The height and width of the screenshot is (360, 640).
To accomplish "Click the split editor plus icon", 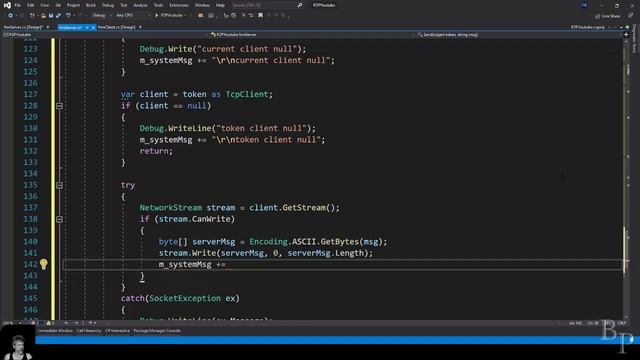I will point(626,35).
